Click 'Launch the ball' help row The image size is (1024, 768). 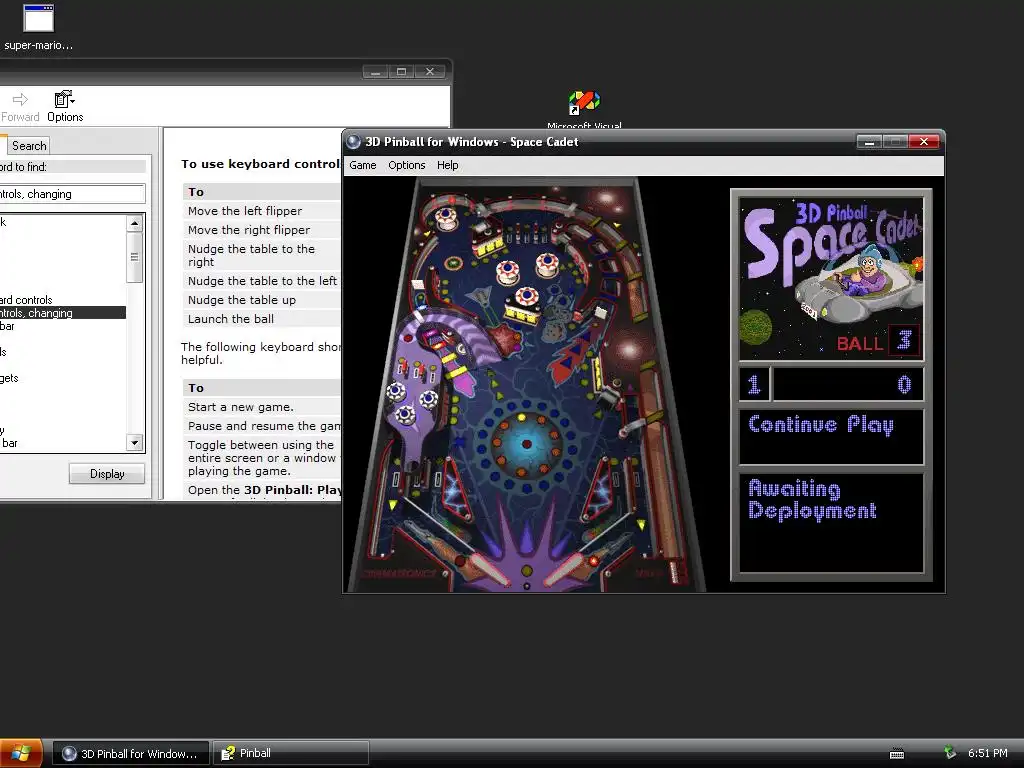tap(261, 319)
